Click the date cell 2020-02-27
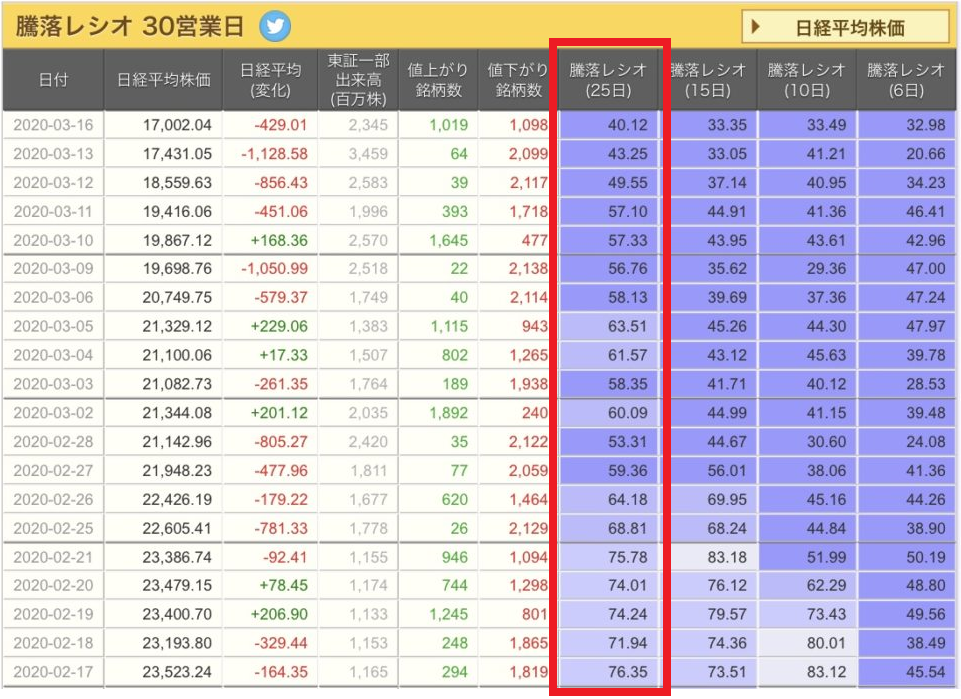This screenshot has width=961, height=699. coord(53,470)
